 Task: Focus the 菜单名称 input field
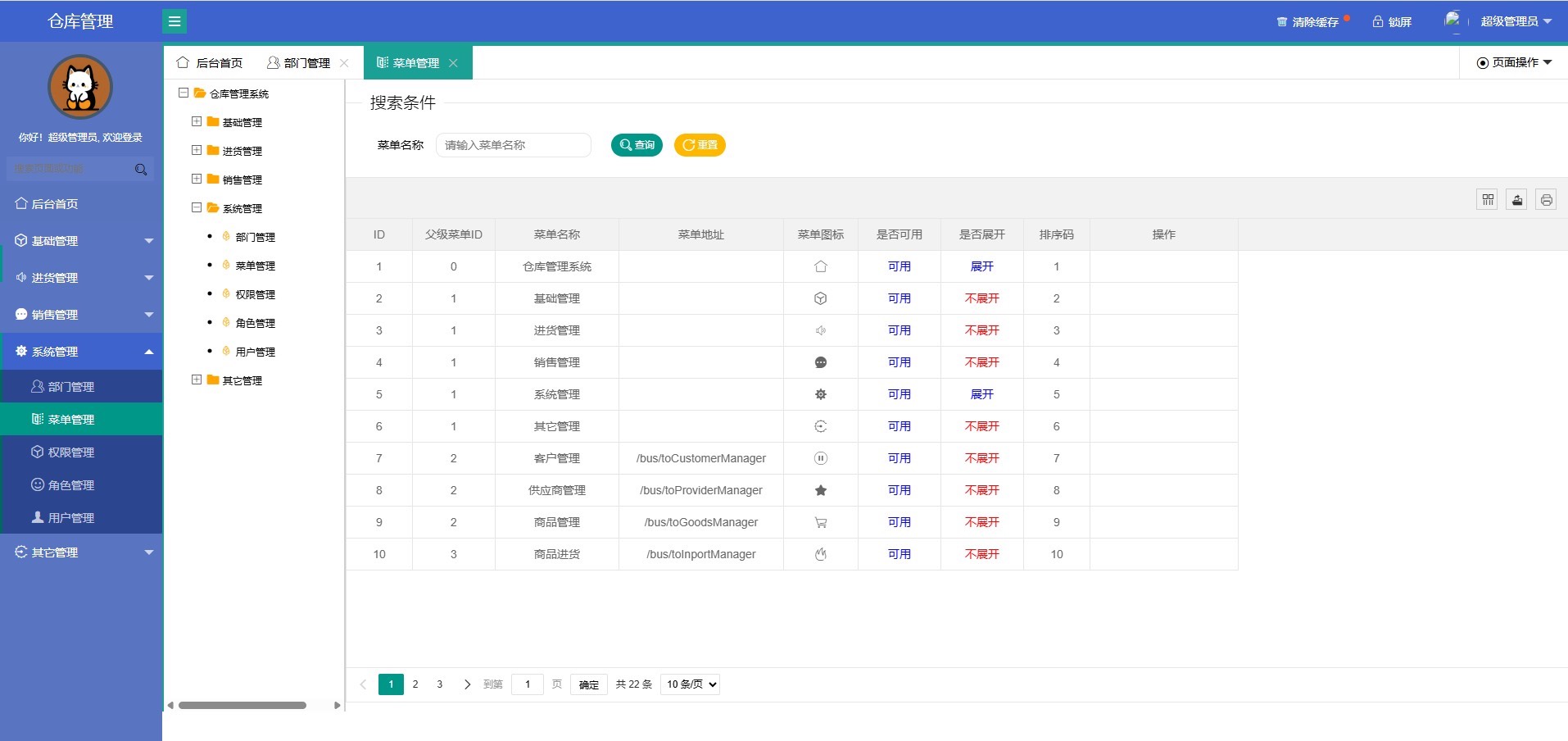513,145
